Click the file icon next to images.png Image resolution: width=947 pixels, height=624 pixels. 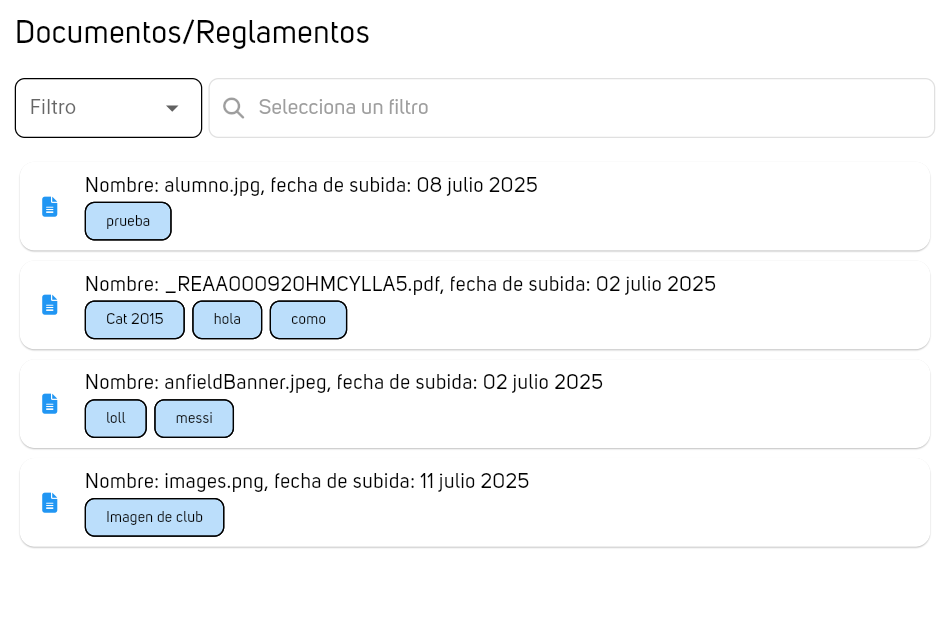coord(50,503)
